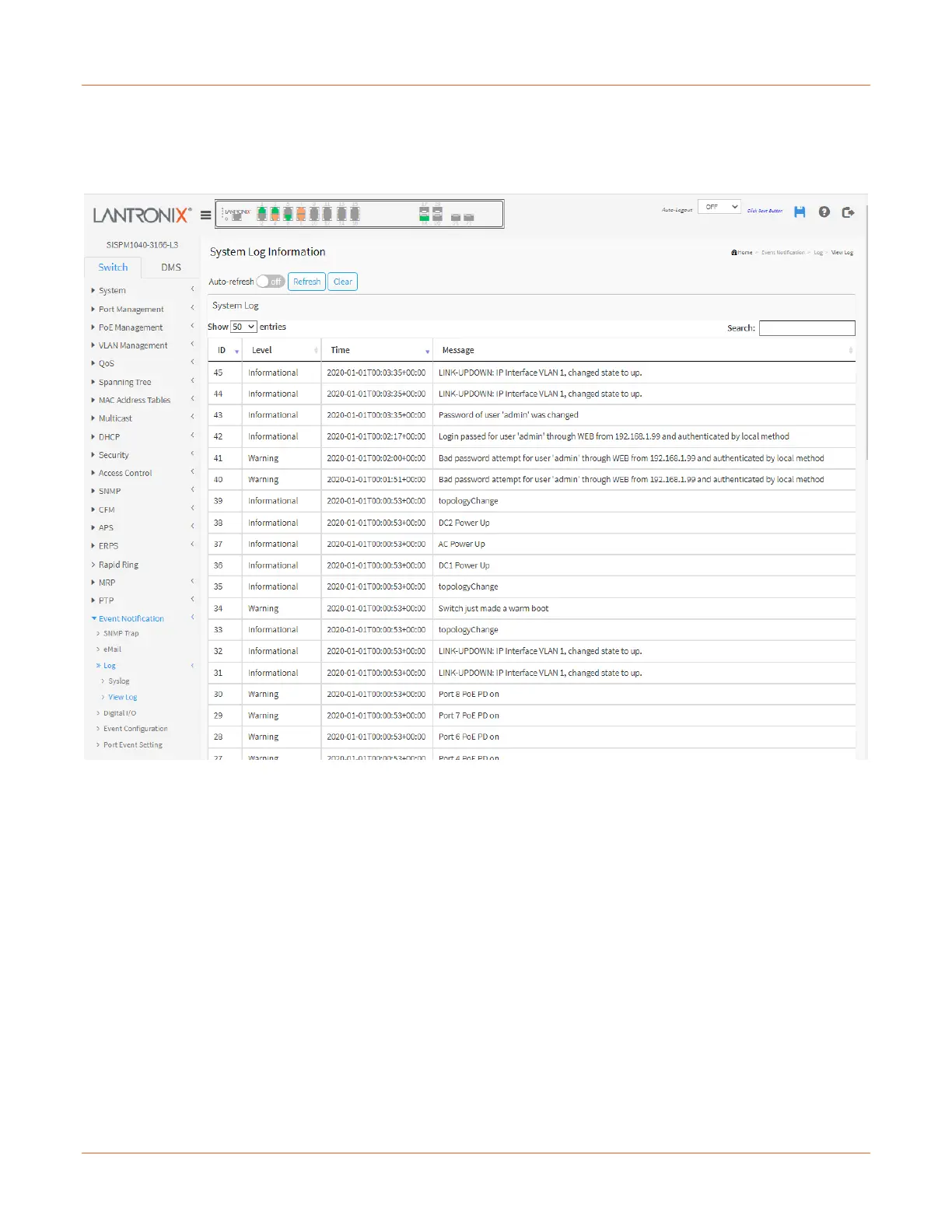Sort by the ID column header
952x1232 pixels.
(226, 350)
